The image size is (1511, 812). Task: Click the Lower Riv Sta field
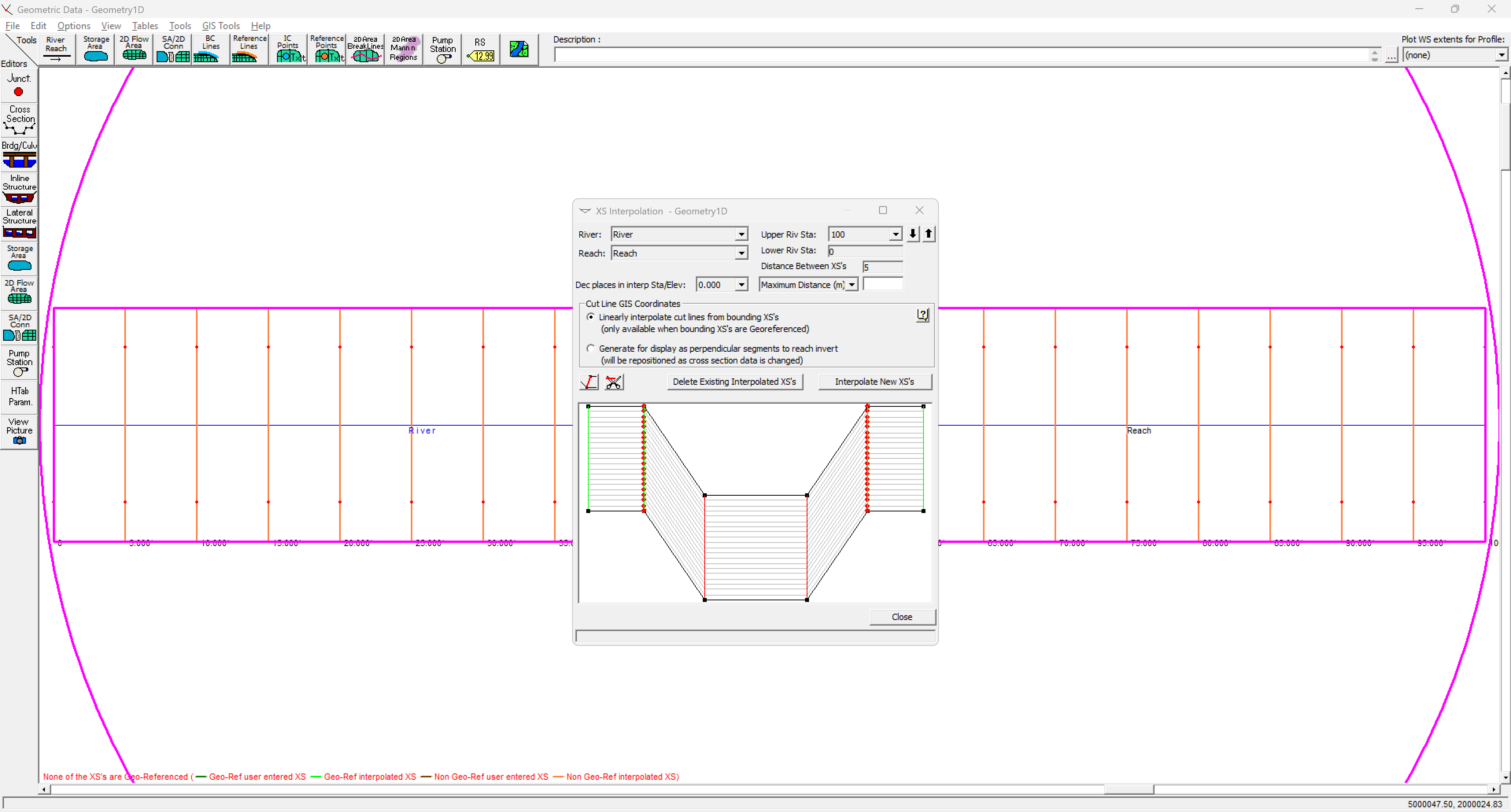[x=865, y=251]
